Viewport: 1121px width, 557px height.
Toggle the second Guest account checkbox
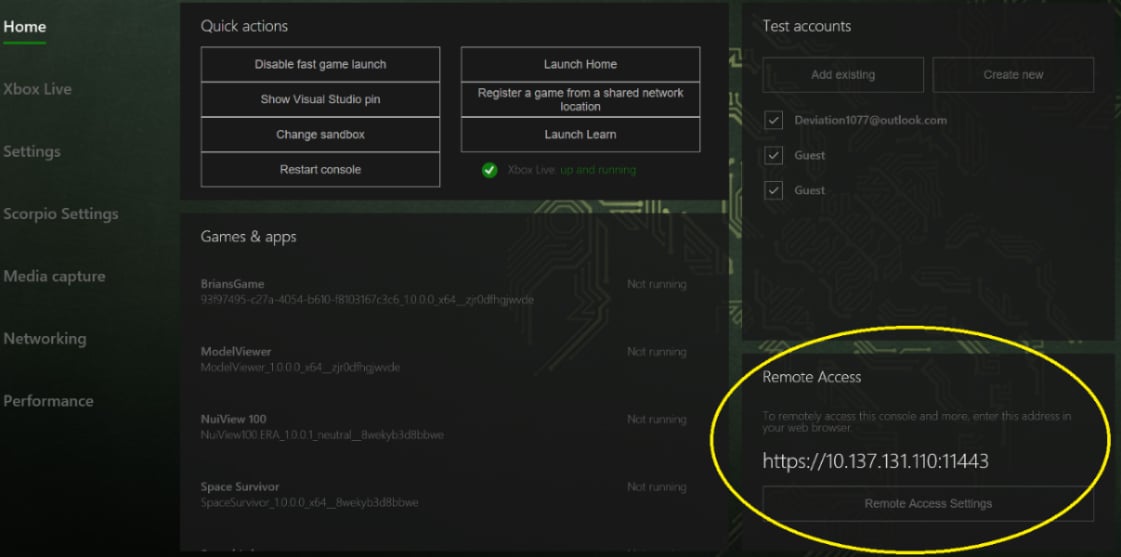[x=774, y=190]
